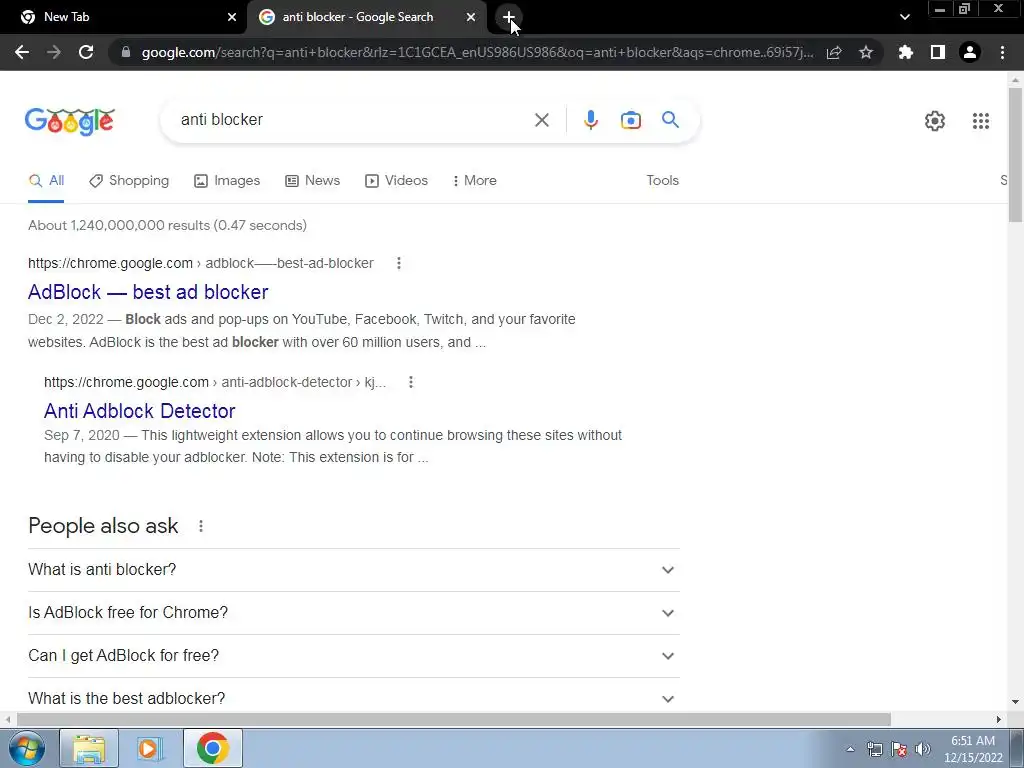Share this page icon in address bar
1024x768 pixels.
[x=834, y=52]
